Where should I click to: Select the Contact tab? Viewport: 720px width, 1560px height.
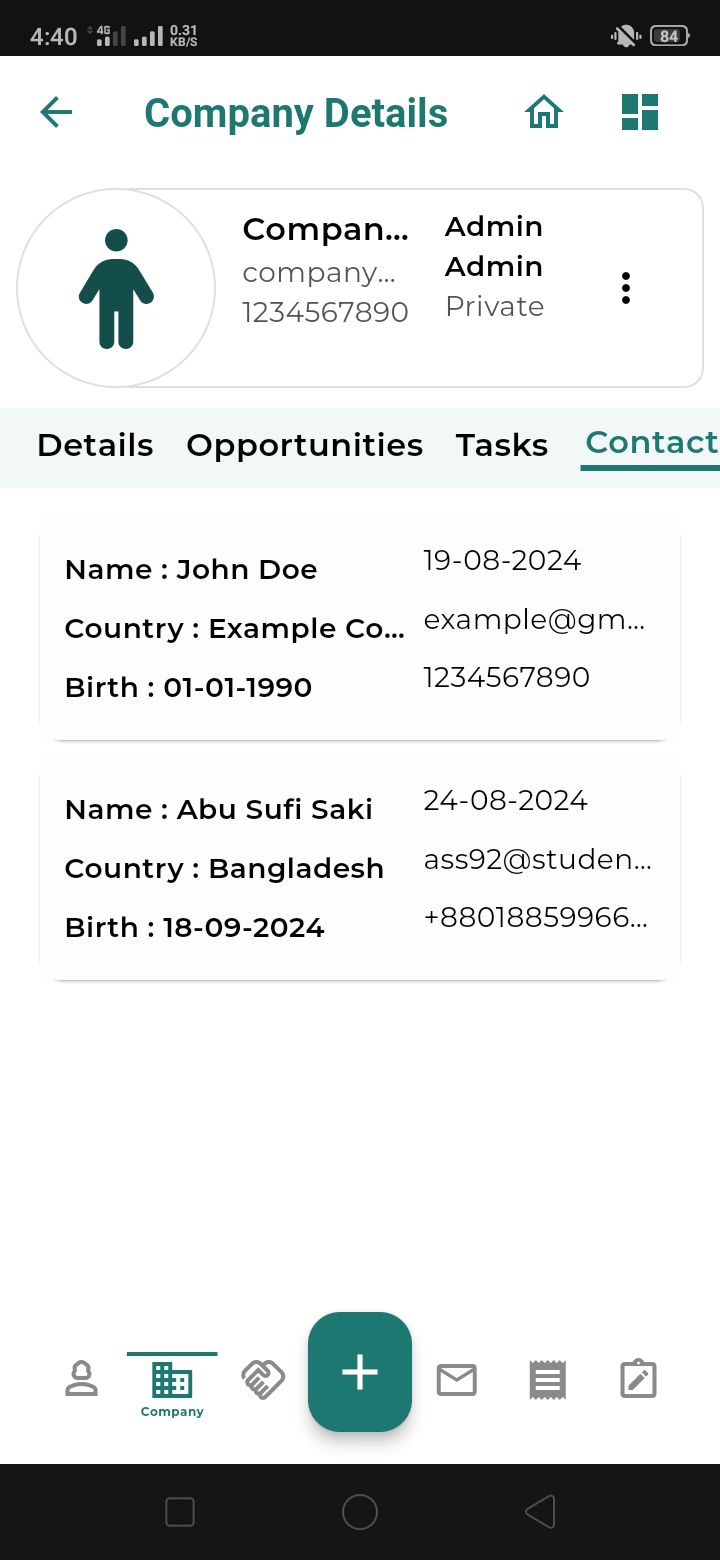coord(651,443)
